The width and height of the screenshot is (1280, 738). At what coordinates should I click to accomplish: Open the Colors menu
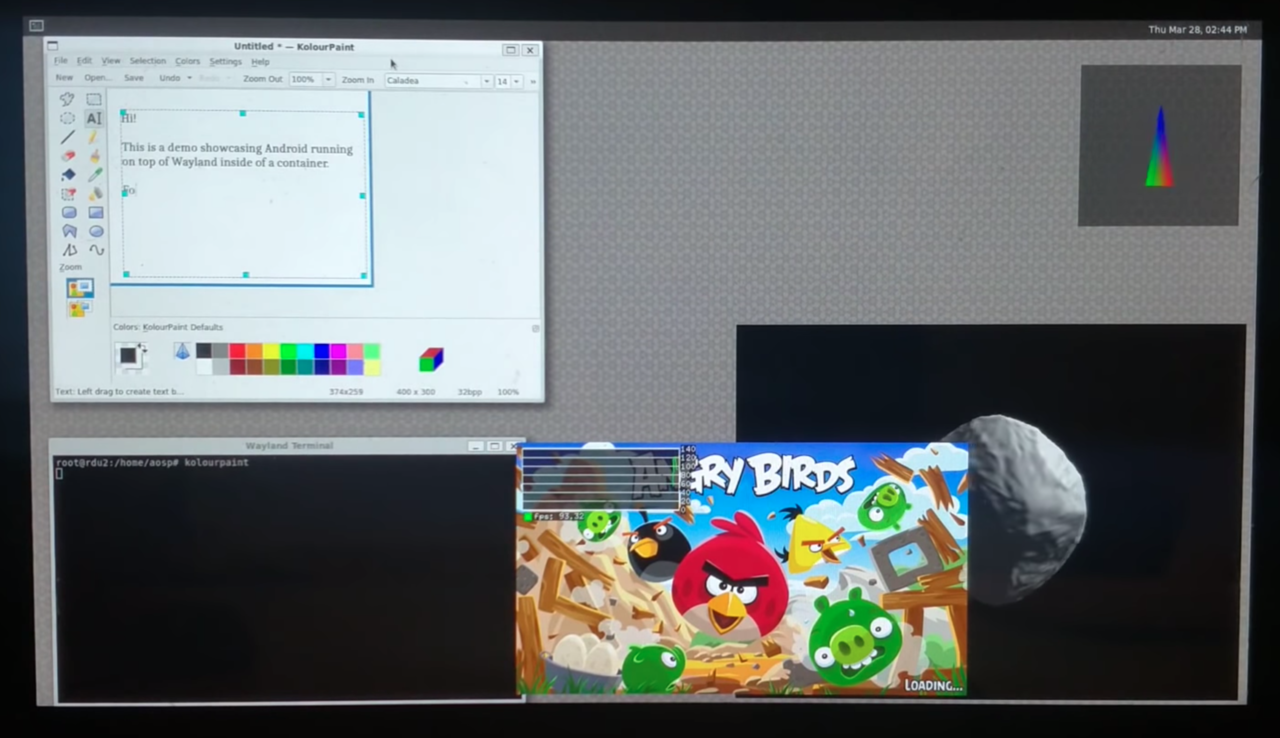pos(188,61)
